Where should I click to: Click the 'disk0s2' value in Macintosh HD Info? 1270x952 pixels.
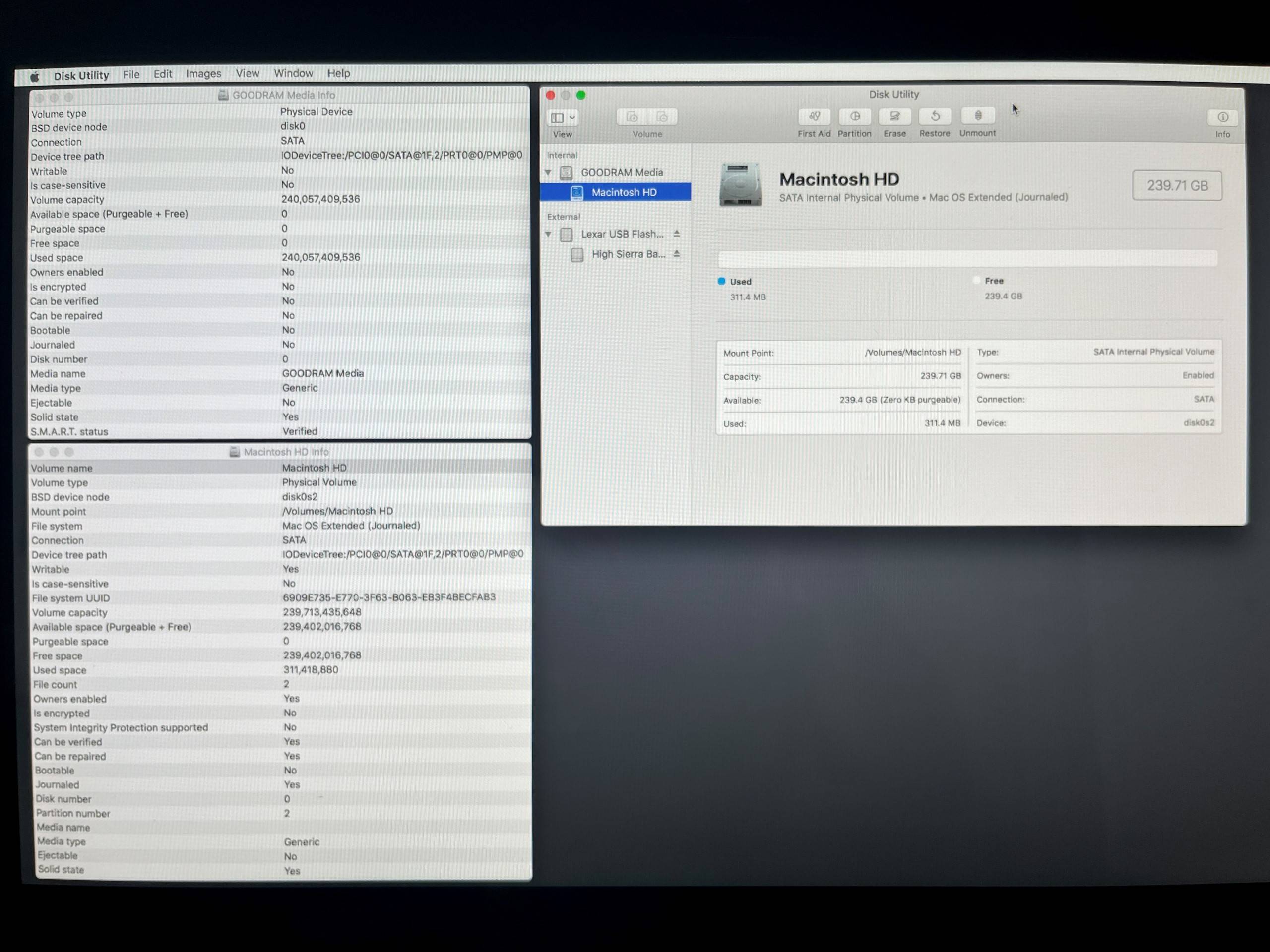click(x=300, y=497)
